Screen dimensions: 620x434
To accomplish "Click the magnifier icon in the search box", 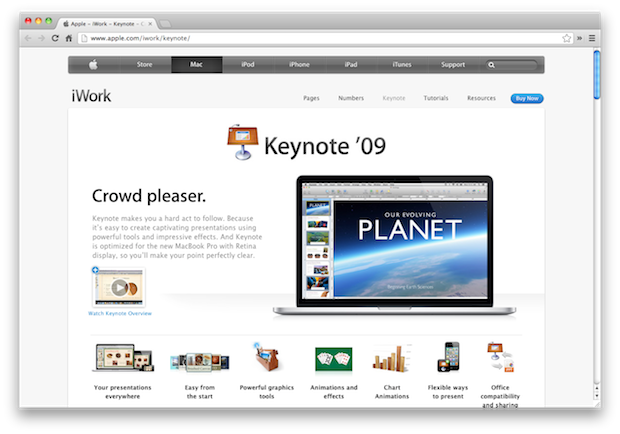I will 491,65.
